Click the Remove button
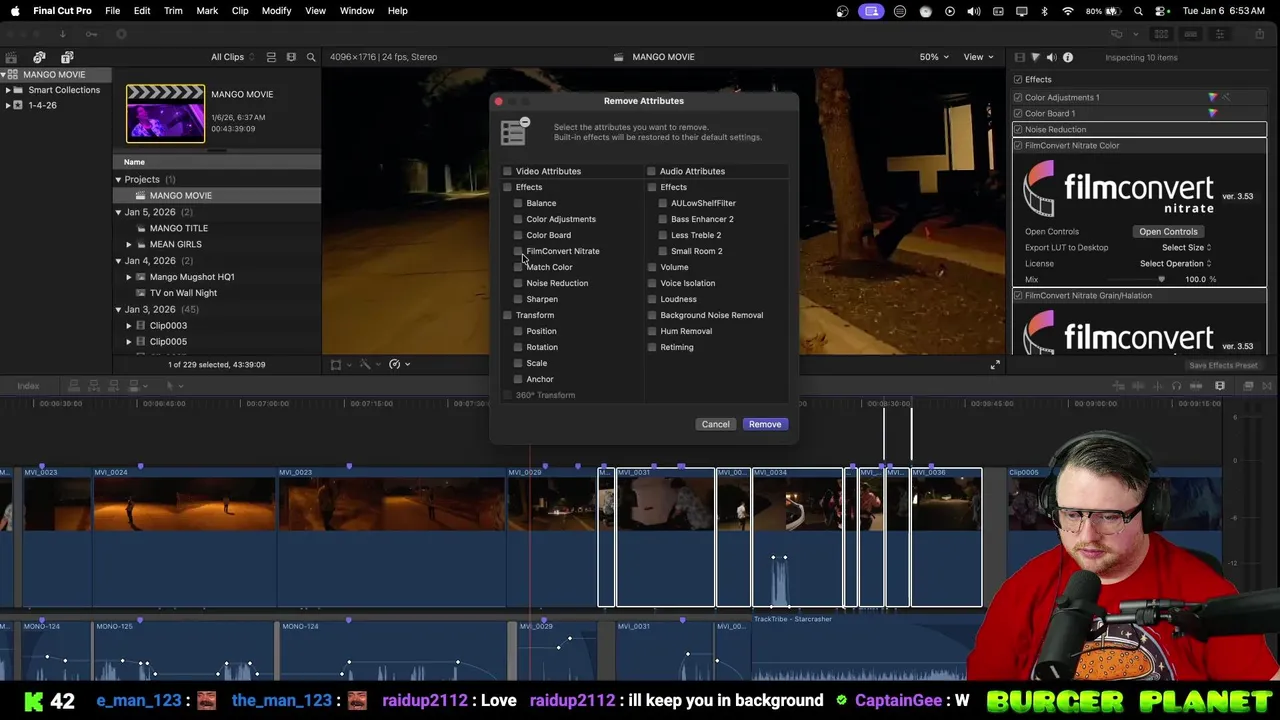The image size is (1280, 720). click(x=765, y=424)
